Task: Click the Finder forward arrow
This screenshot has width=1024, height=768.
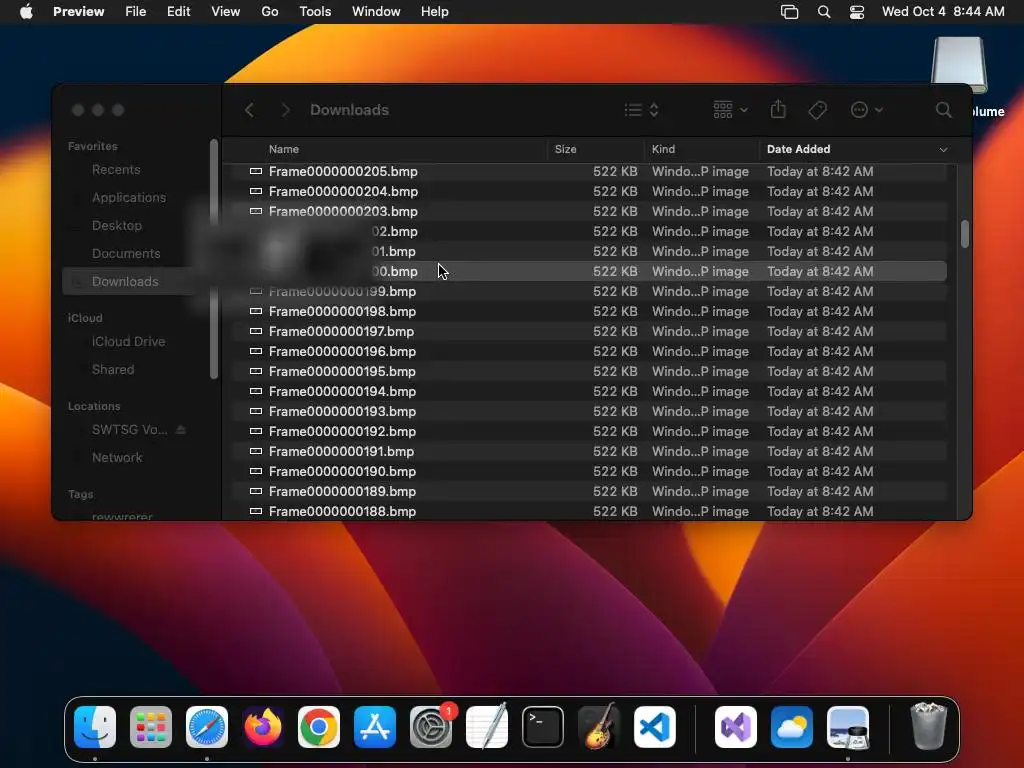Action: pyautogui.click(x=285, y=110)
